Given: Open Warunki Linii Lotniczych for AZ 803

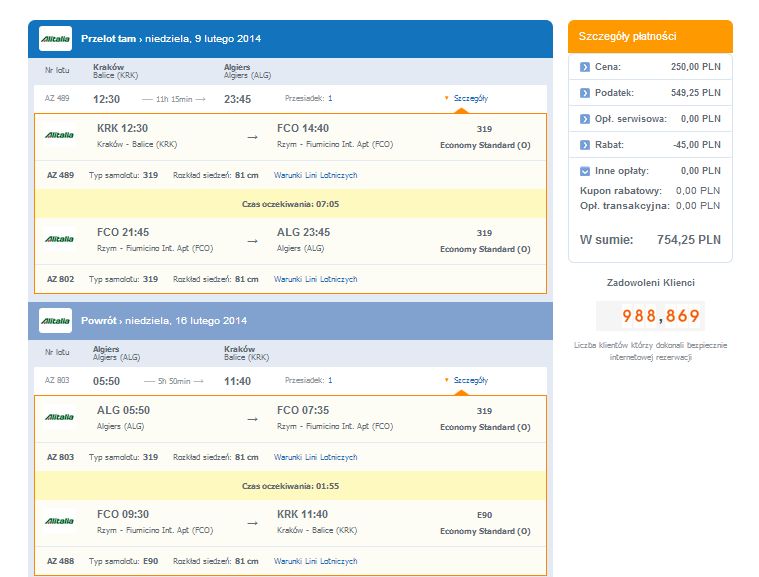Looking at the screenshot, I should 316,457.
